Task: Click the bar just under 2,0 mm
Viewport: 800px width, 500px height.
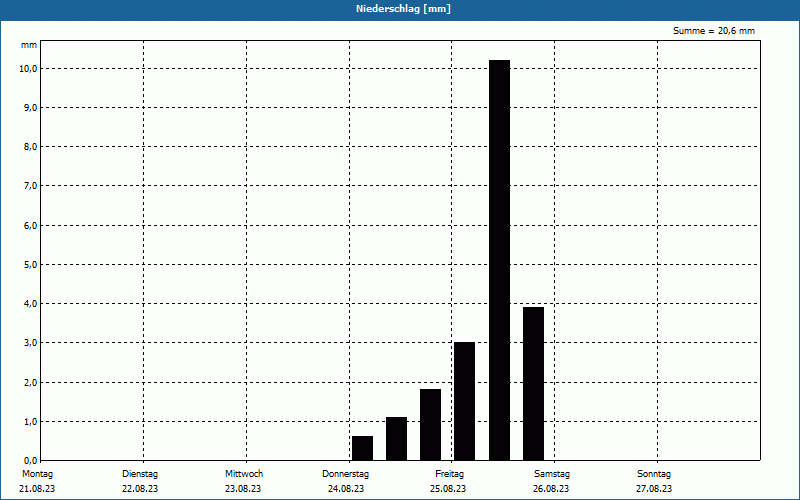Action: click(431, 424)
